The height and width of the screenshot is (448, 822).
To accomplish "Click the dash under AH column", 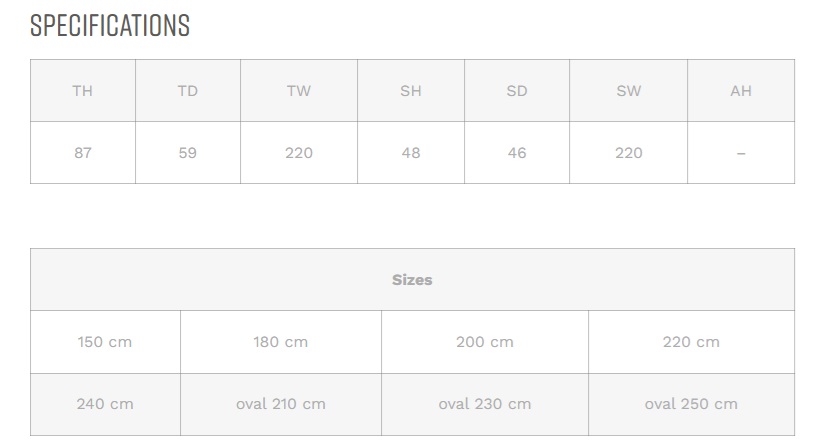I will 741,153.
